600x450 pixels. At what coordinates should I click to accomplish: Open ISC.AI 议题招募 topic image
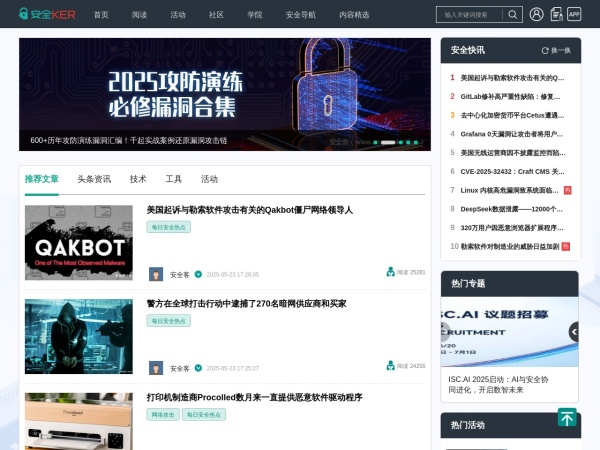click(x=509, y=332)
